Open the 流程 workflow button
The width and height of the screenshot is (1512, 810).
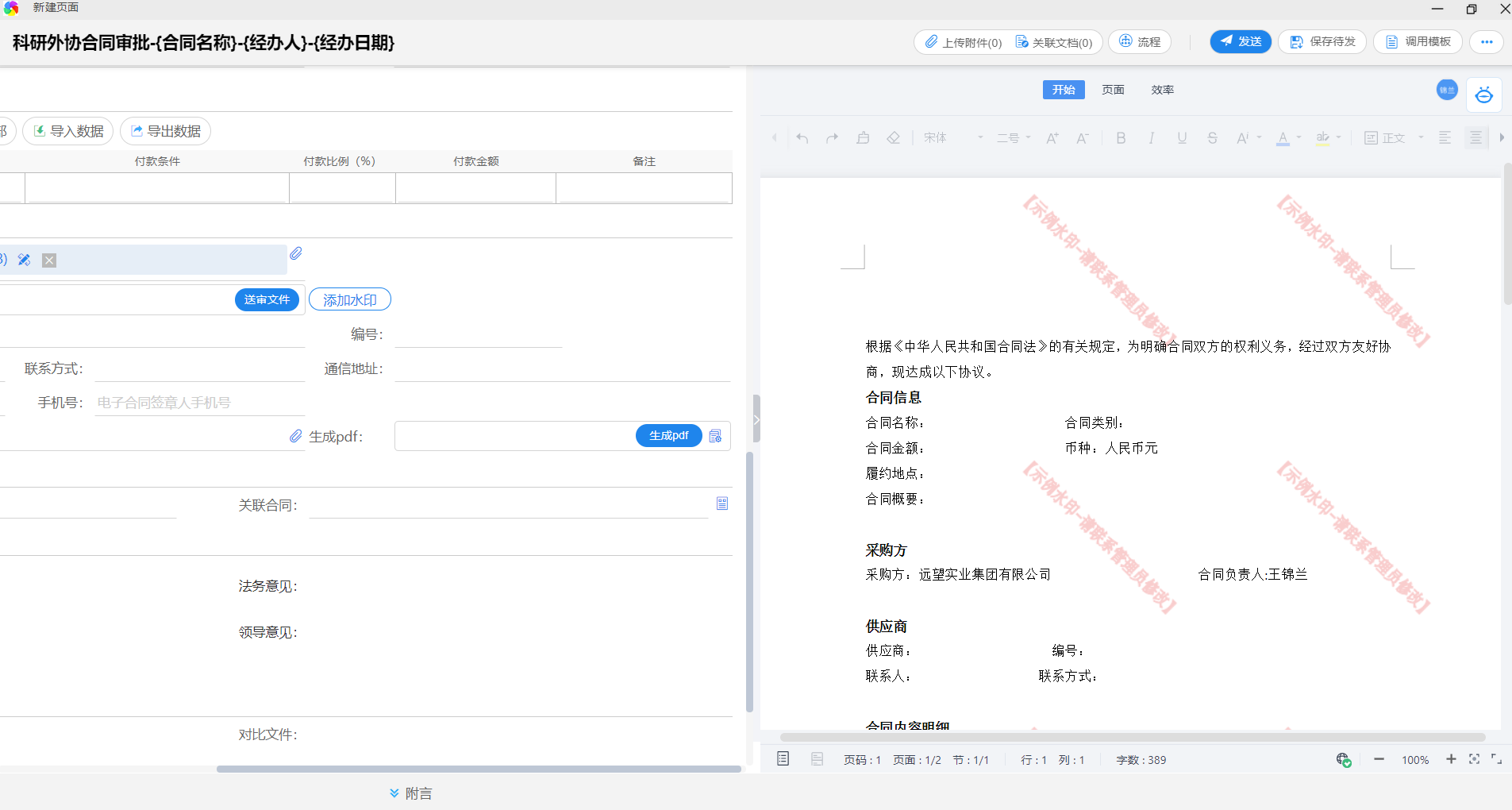(x=1140, y=41)
